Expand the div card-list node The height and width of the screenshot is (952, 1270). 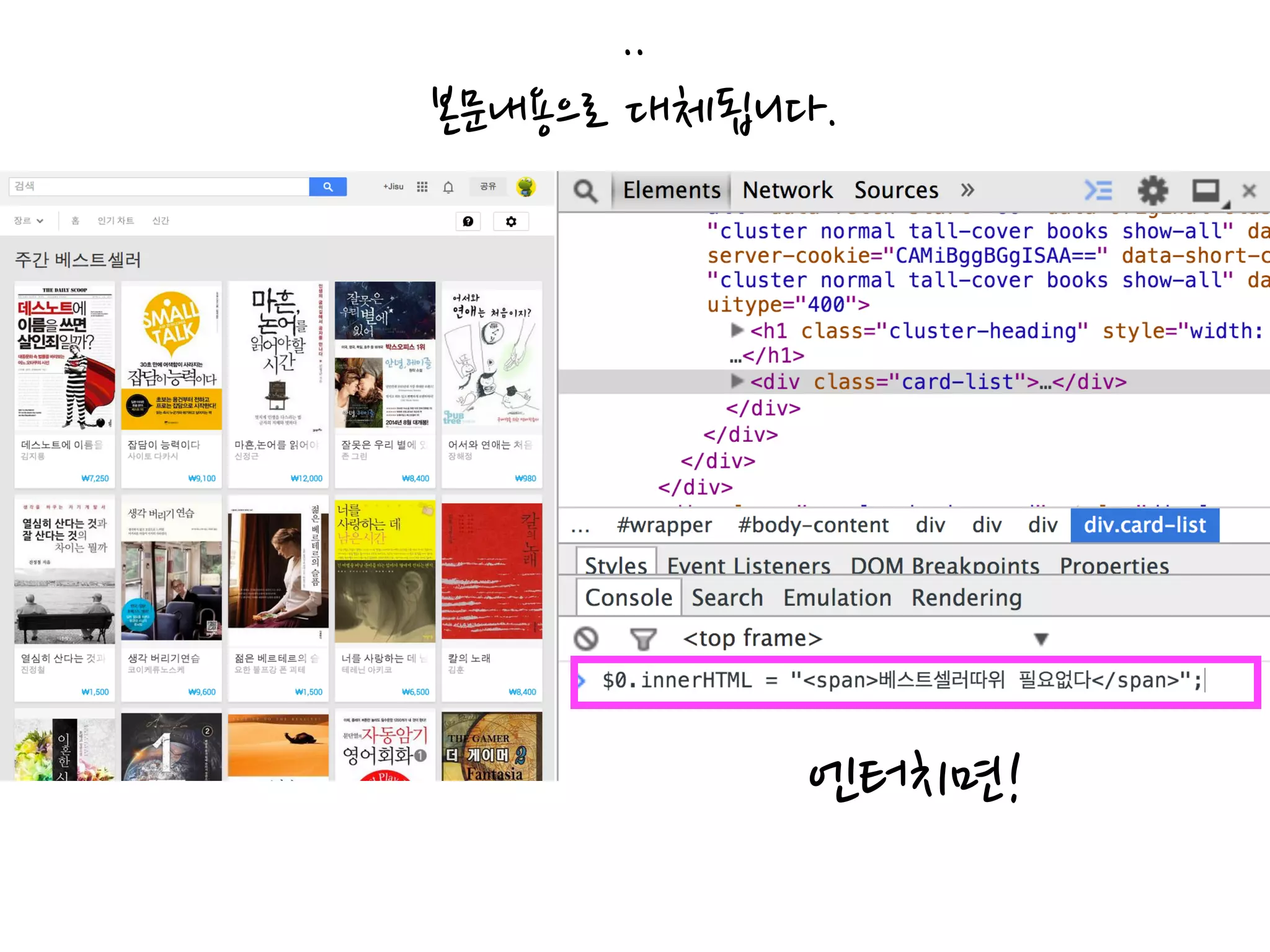tap(737, 381)
